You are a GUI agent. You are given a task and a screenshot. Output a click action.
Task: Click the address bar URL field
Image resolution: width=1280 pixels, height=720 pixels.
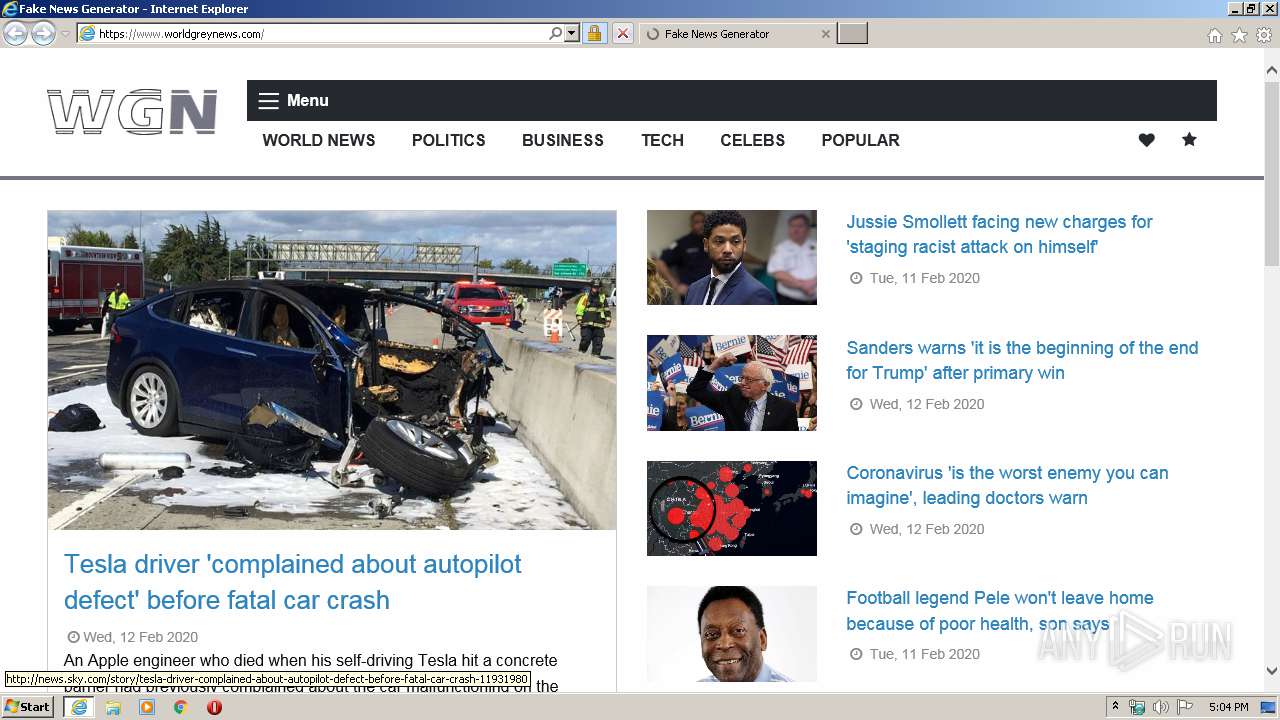tap(312, 34)
